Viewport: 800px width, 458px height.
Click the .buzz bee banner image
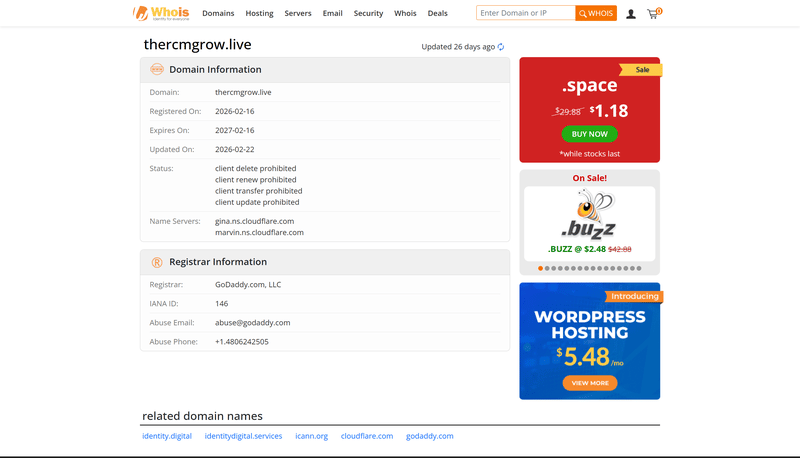pyautogui.click(x=589, y=215)
